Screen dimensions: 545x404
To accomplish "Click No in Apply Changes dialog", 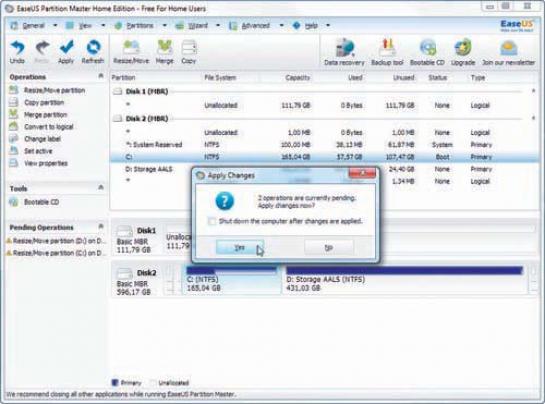I will (329, 247).
